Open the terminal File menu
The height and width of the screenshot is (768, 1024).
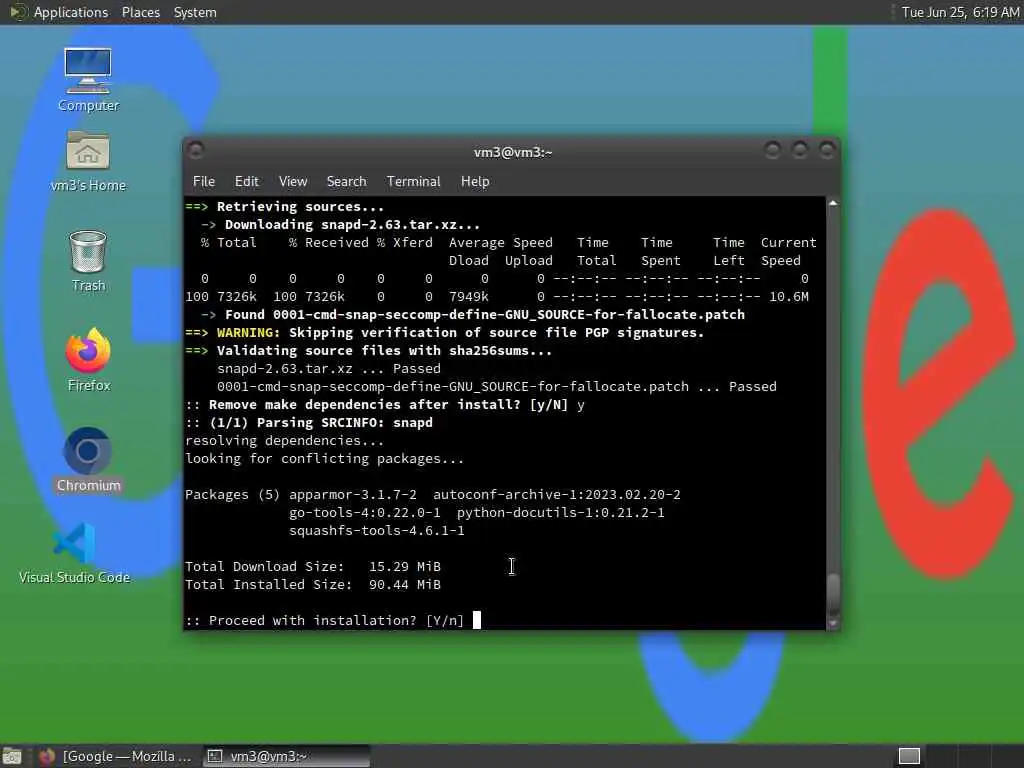tap(204, 182)
